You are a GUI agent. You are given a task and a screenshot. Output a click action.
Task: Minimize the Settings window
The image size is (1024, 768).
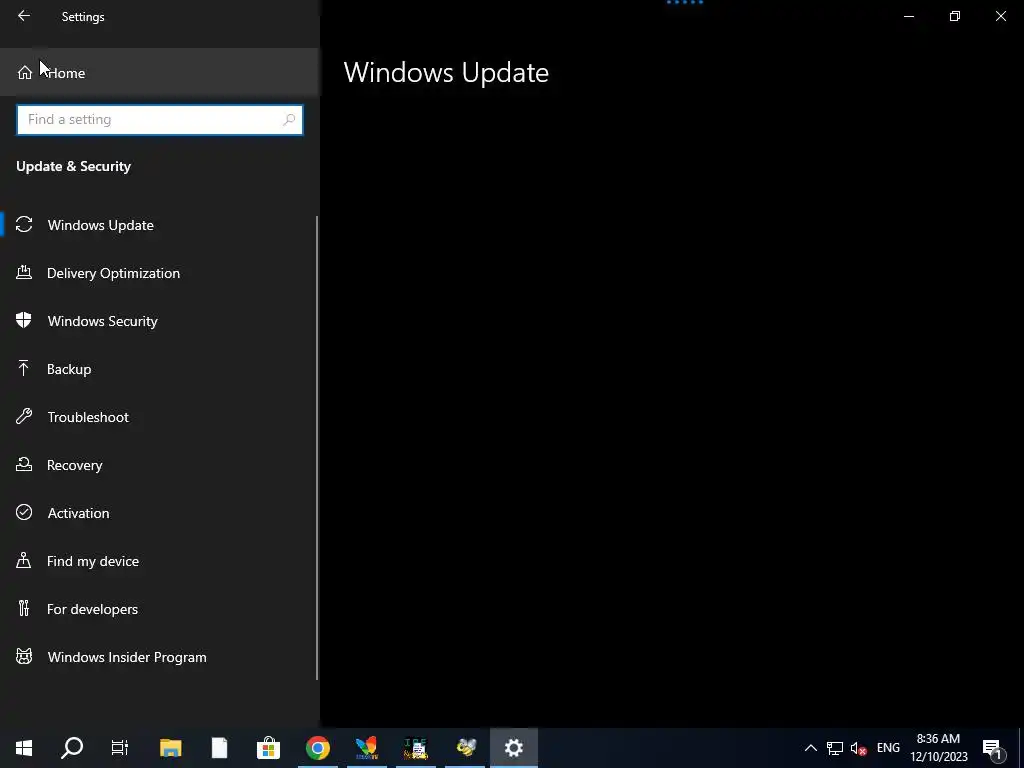tap(908, 16)
